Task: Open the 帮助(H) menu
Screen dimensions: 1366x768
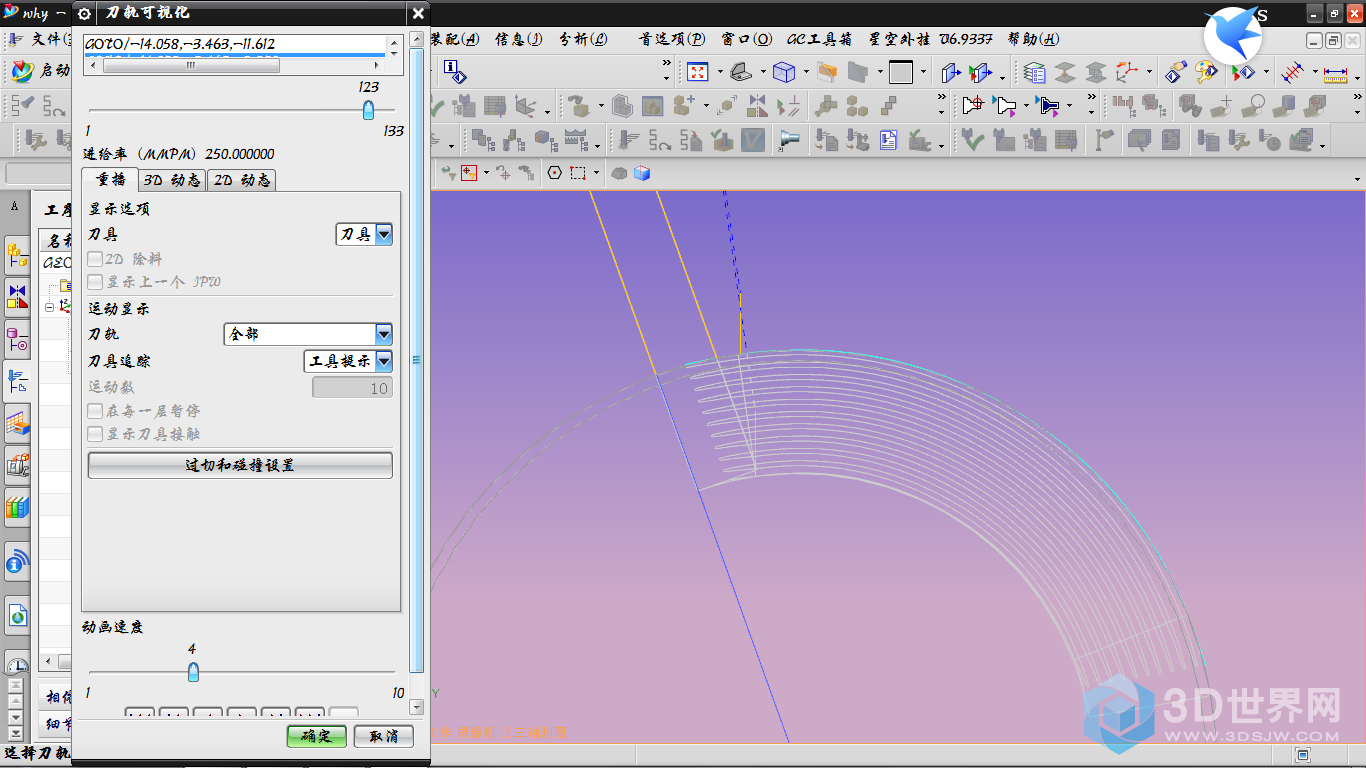Action: pos(1033,39)
